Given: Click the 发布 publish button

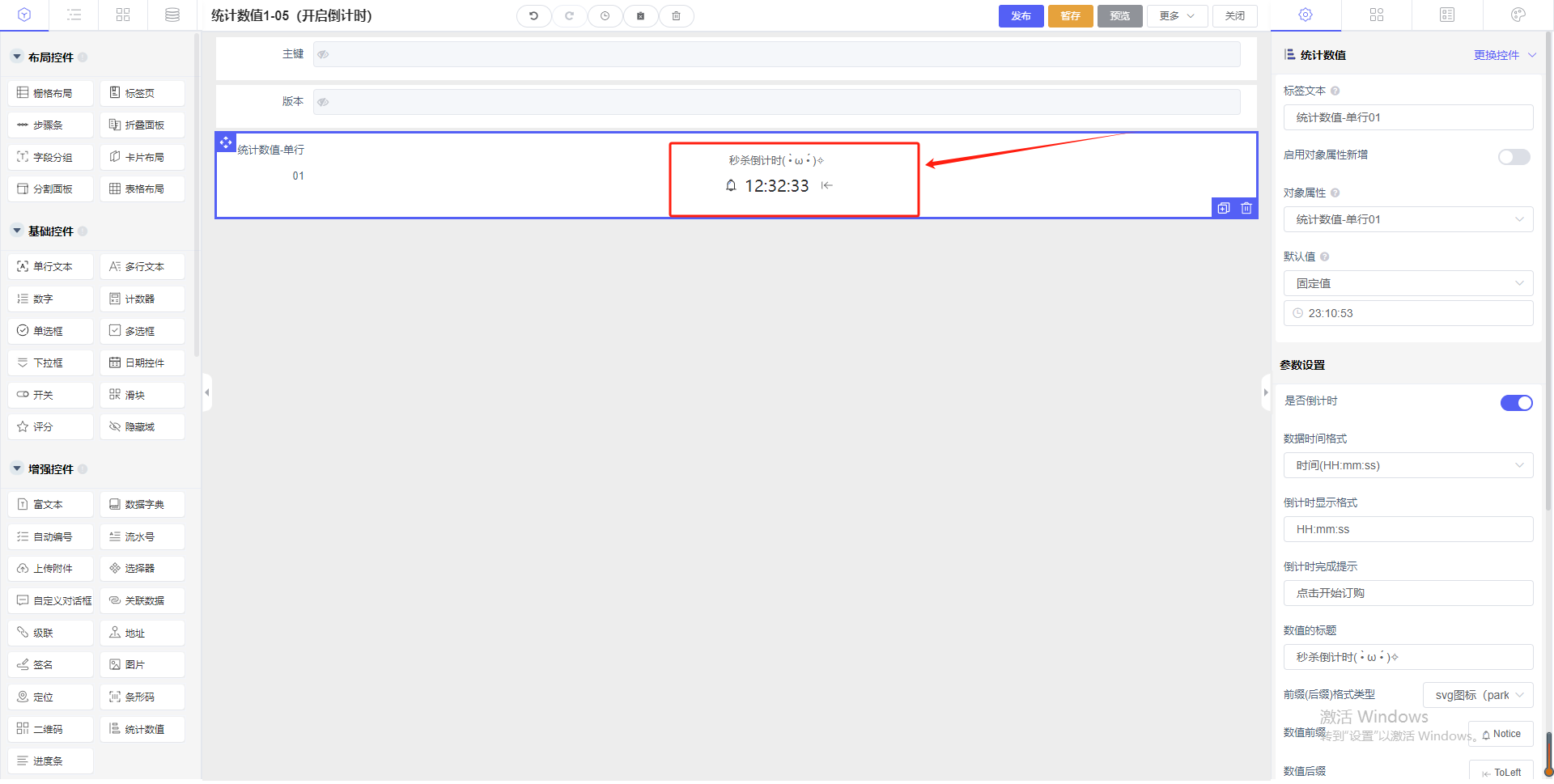Looking at the screenshot, I should (x=1021, y=16).
